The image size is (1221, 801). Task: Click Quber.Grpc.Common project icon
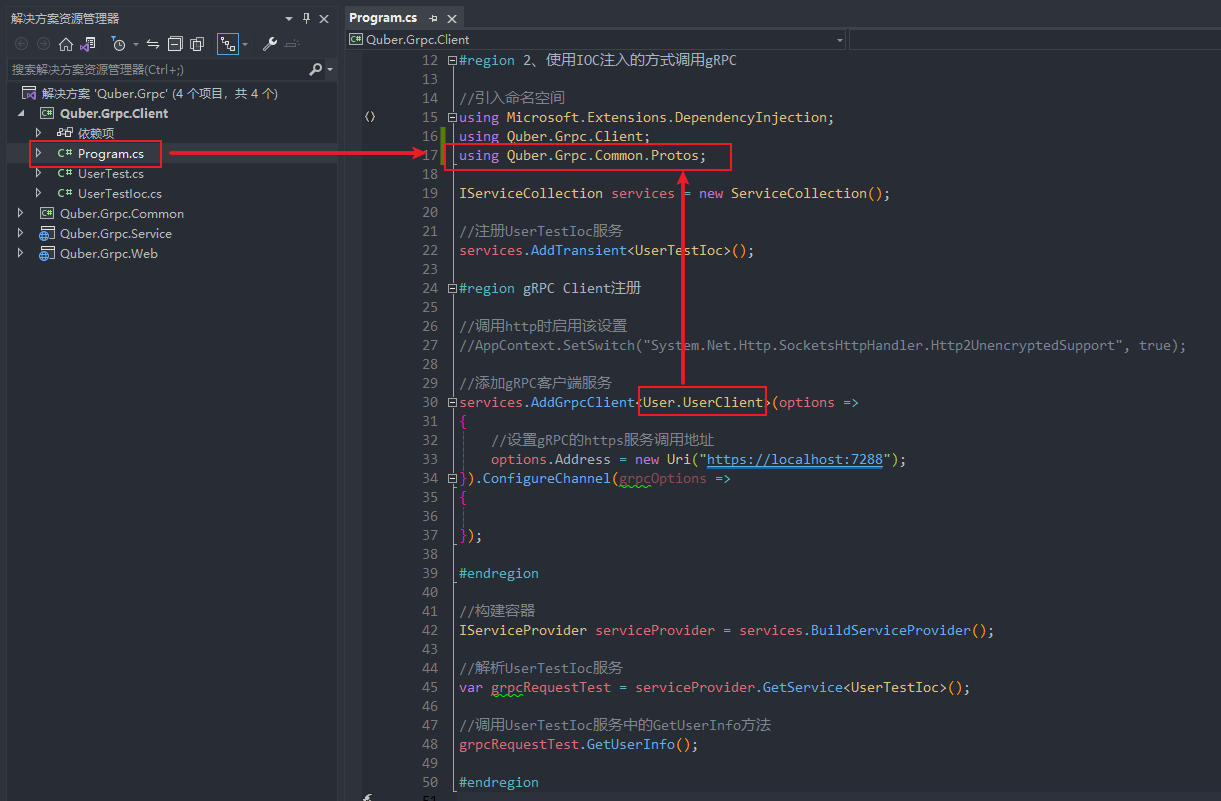pyautogui.click(x=46, y=213)
